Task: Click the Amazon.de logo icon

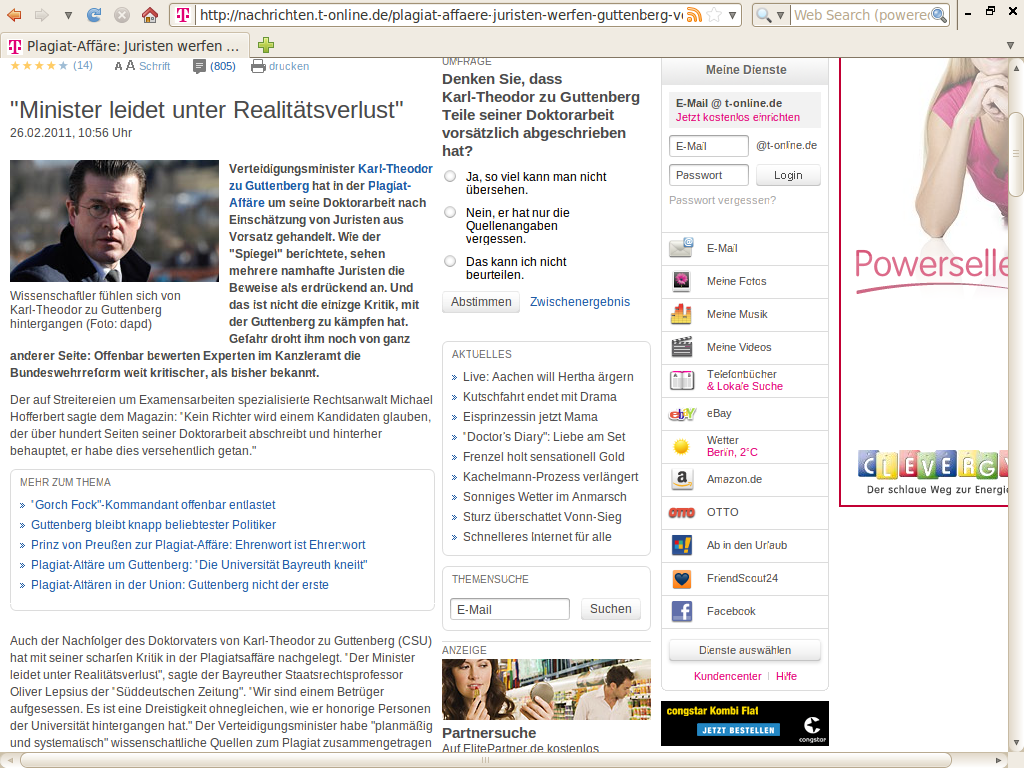Action: 681,479
